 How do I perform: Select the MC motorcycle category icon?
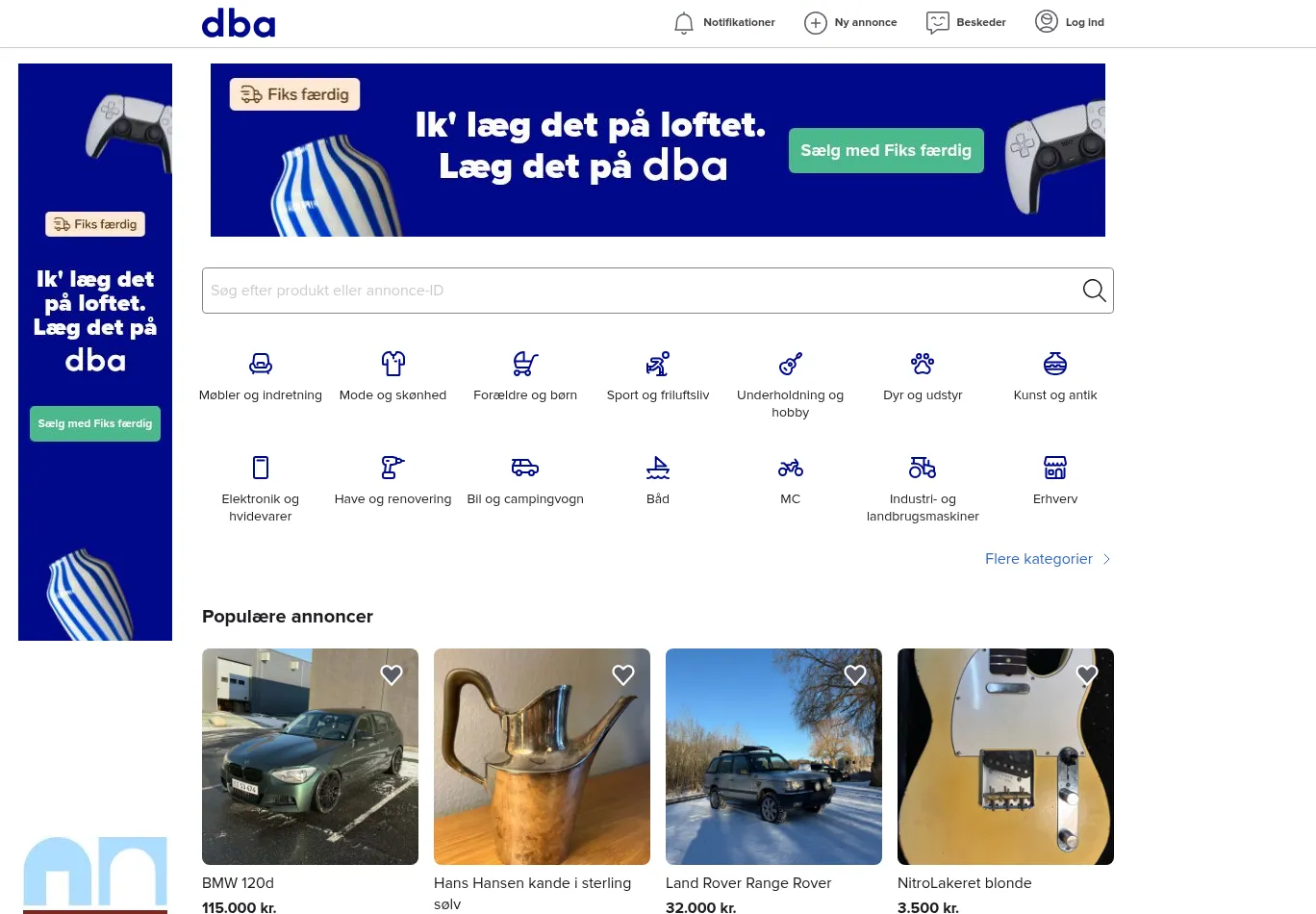(x=791, y=468)
